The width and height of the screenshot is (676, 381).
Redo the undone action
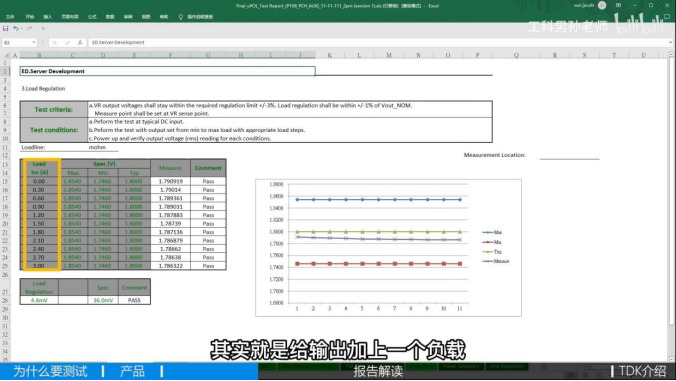(x=29, y=28)
